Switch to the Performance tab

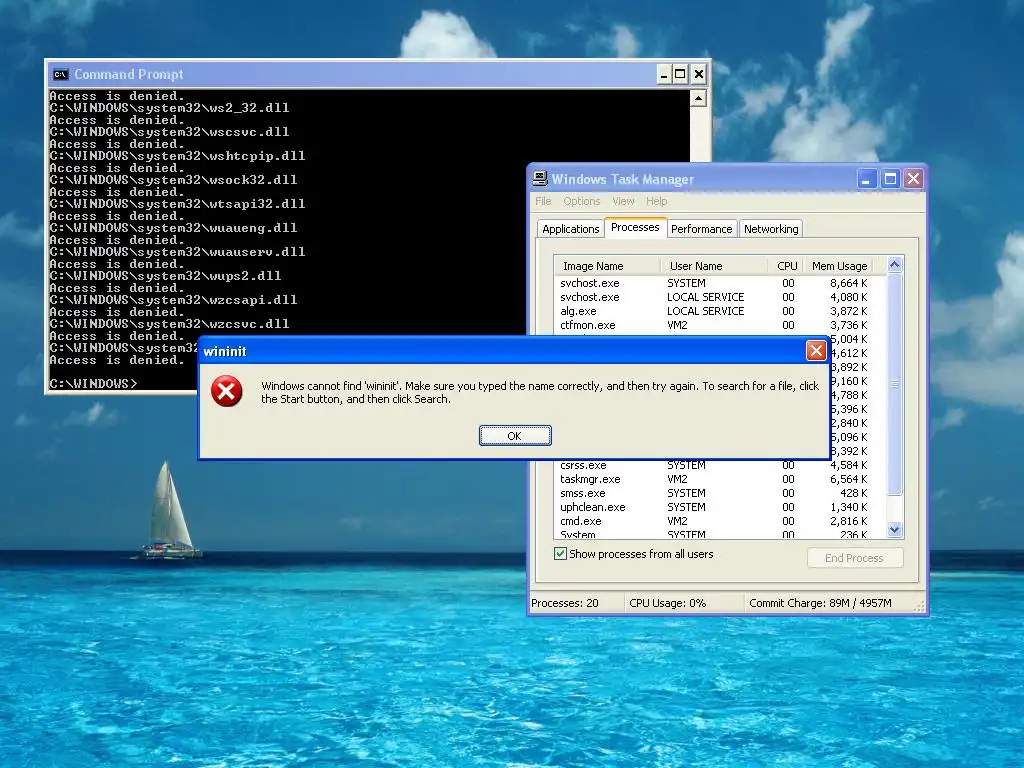pyautogui.click(x=701, y=229)
